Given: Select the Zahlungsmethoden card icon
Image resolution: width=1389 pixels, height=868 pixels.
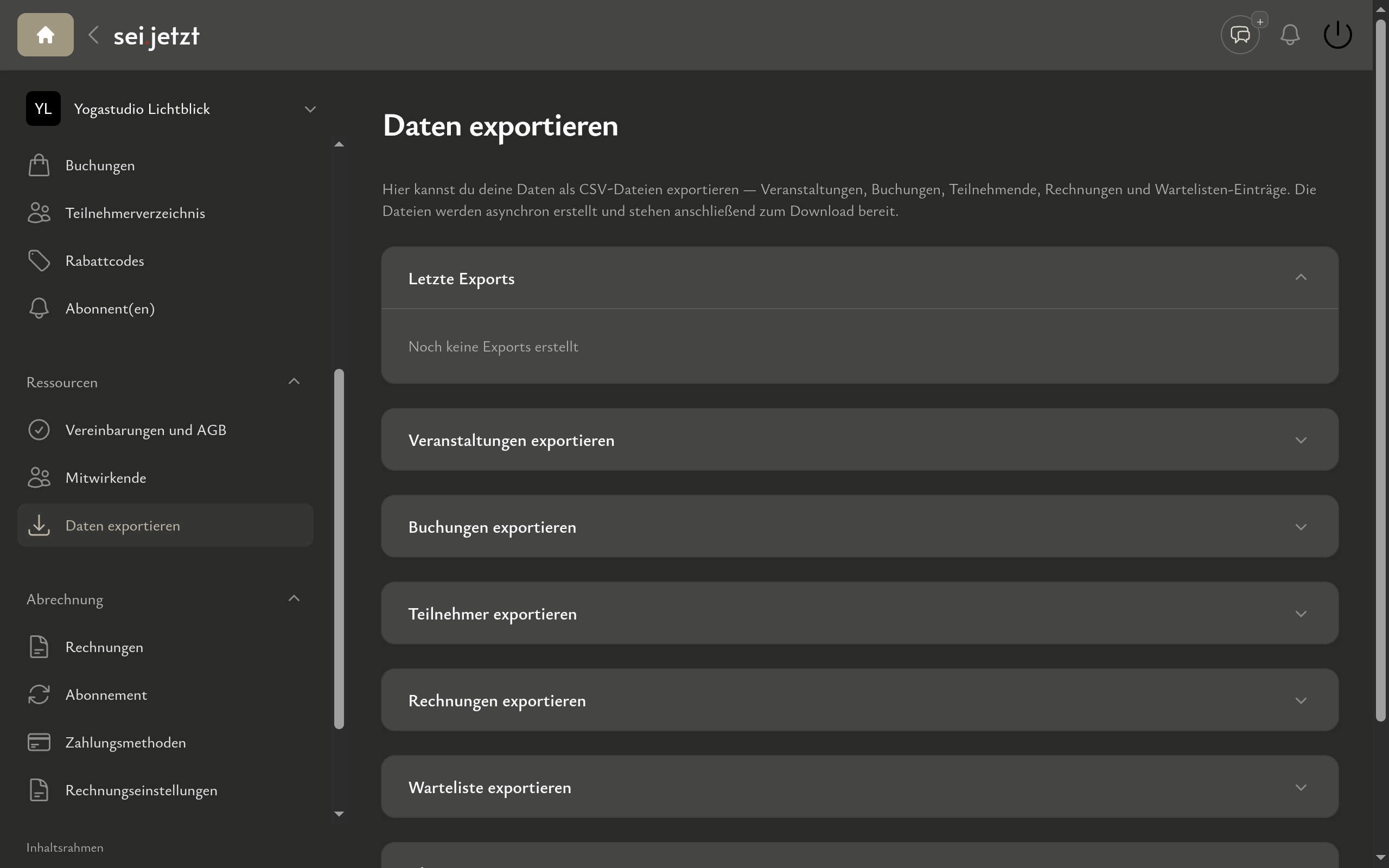Looking at the screenshot, I should pos(39,742).
